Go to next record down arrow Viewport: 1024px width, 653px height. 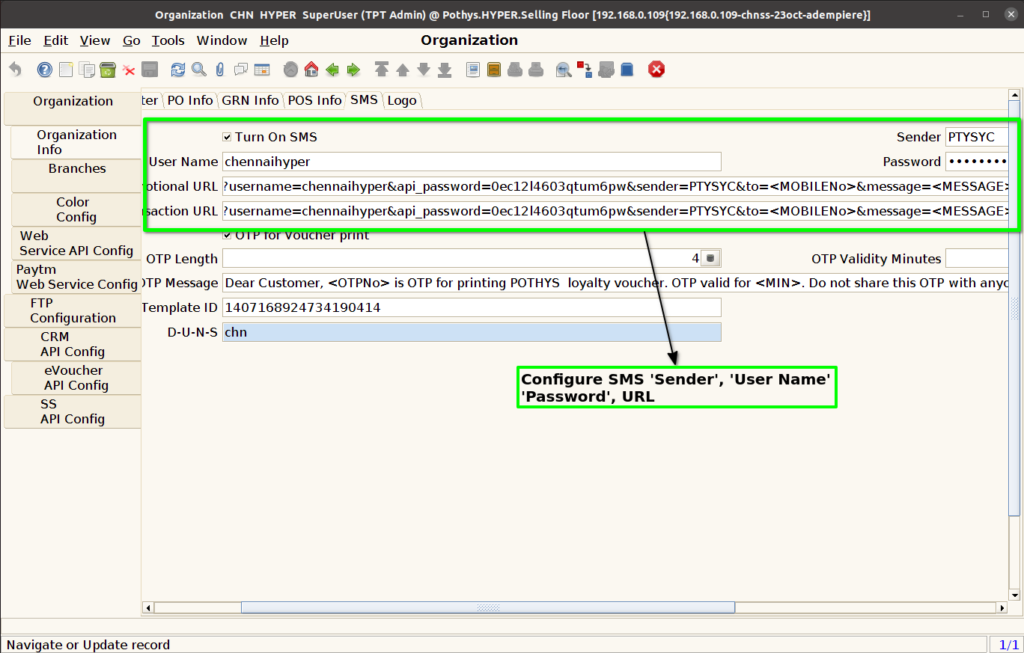point(423,69)
